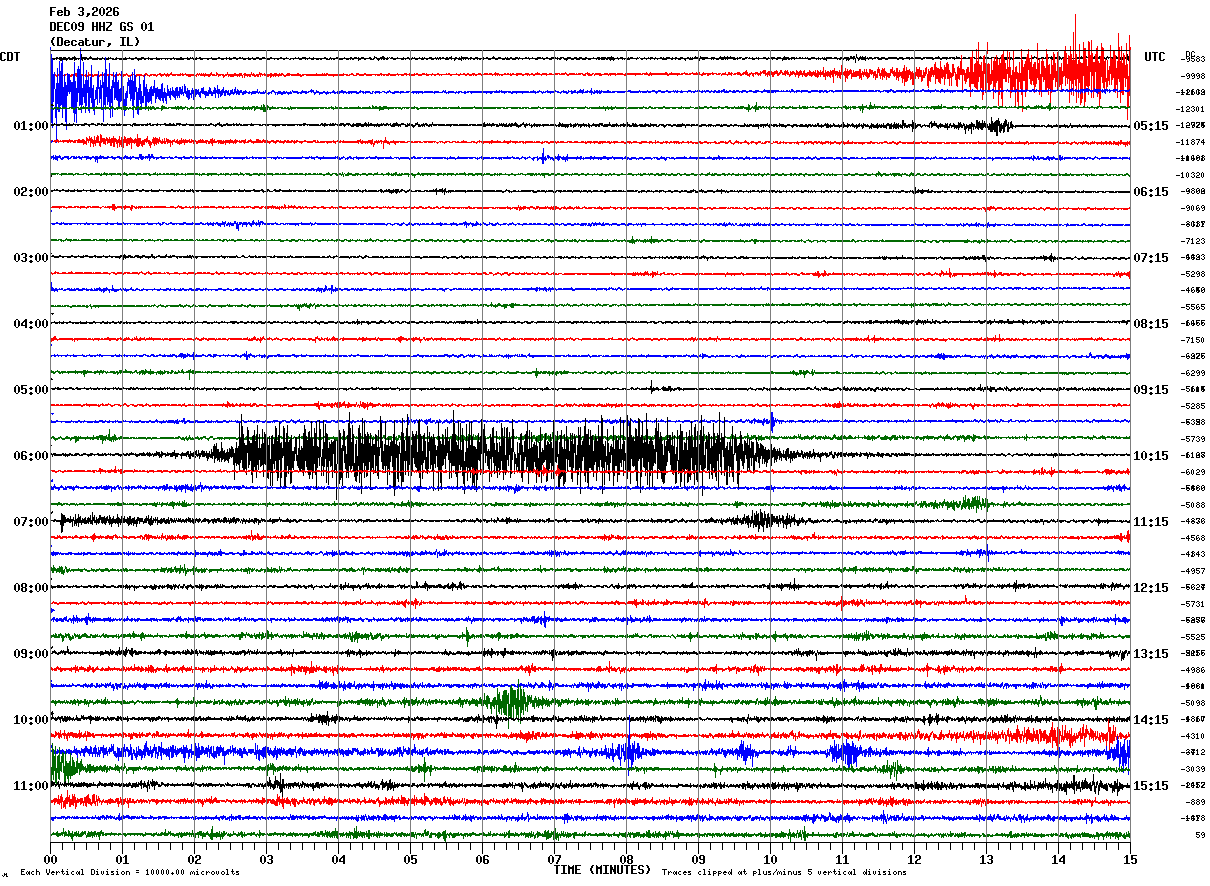Viewport: 1210px width, 886px height.
Task: Click the DC offset value "-4568"
Action: (1194, 538)
